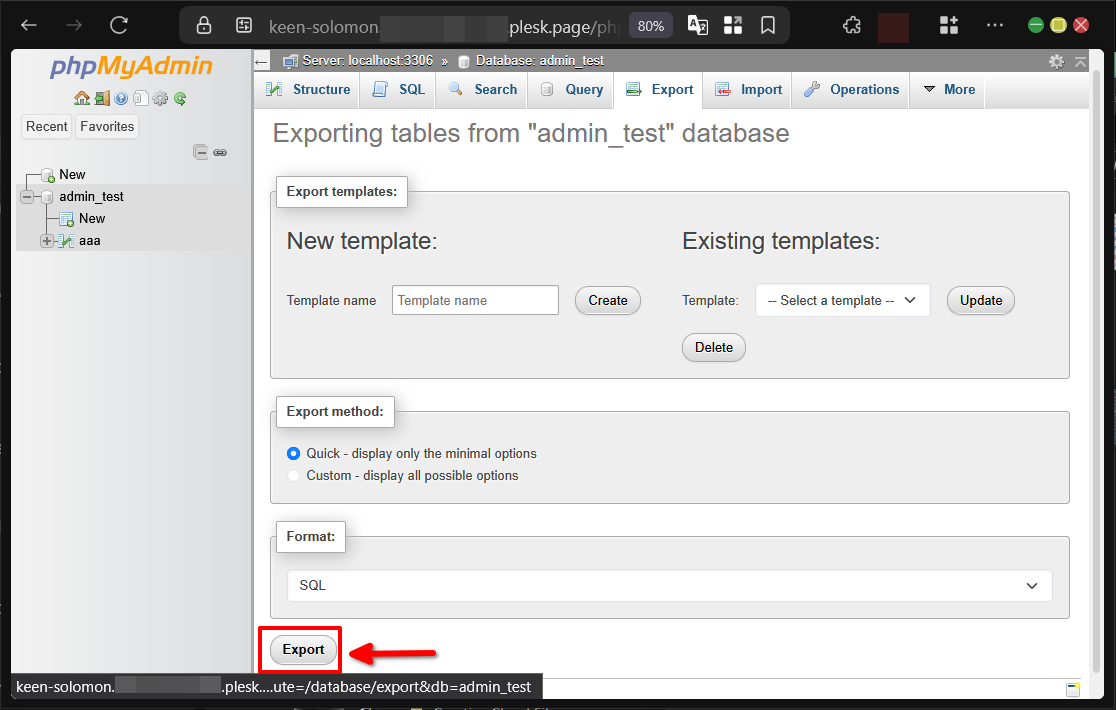This screenshot has height=710, width=1116.
Task: Type in the Template name input field
Action: coord(475,300)
